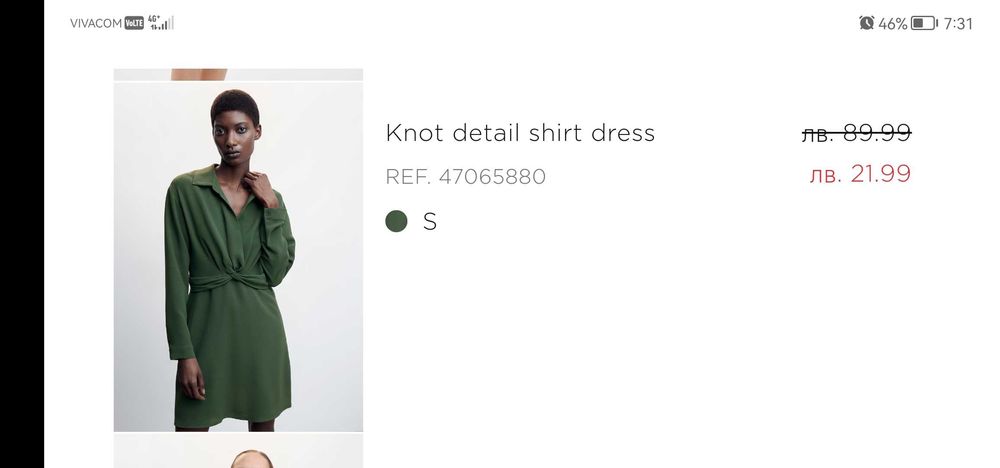Tap the 7:31 clock in status bar
1000x468 pixels.
coord(958,24)
